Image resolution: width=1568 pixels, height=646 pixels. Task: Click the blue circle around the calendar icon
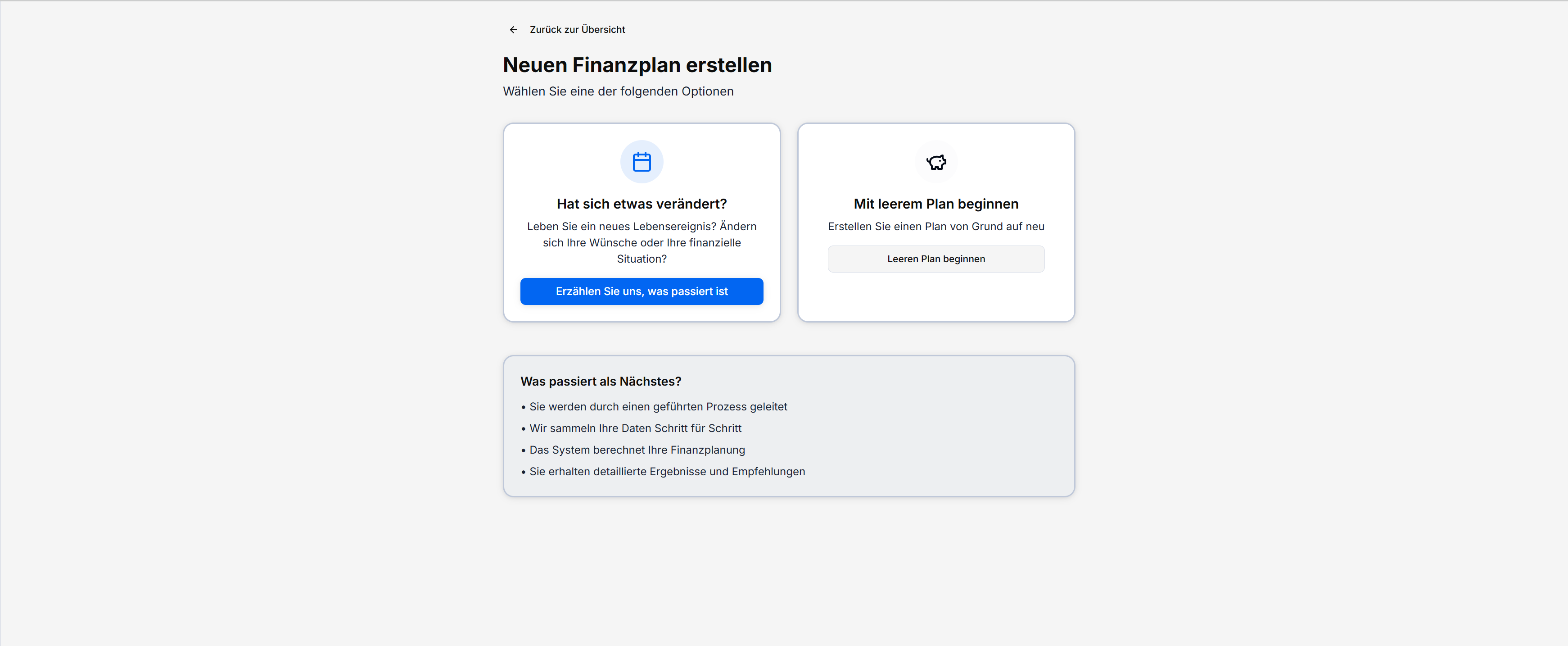tap(642, 161)
